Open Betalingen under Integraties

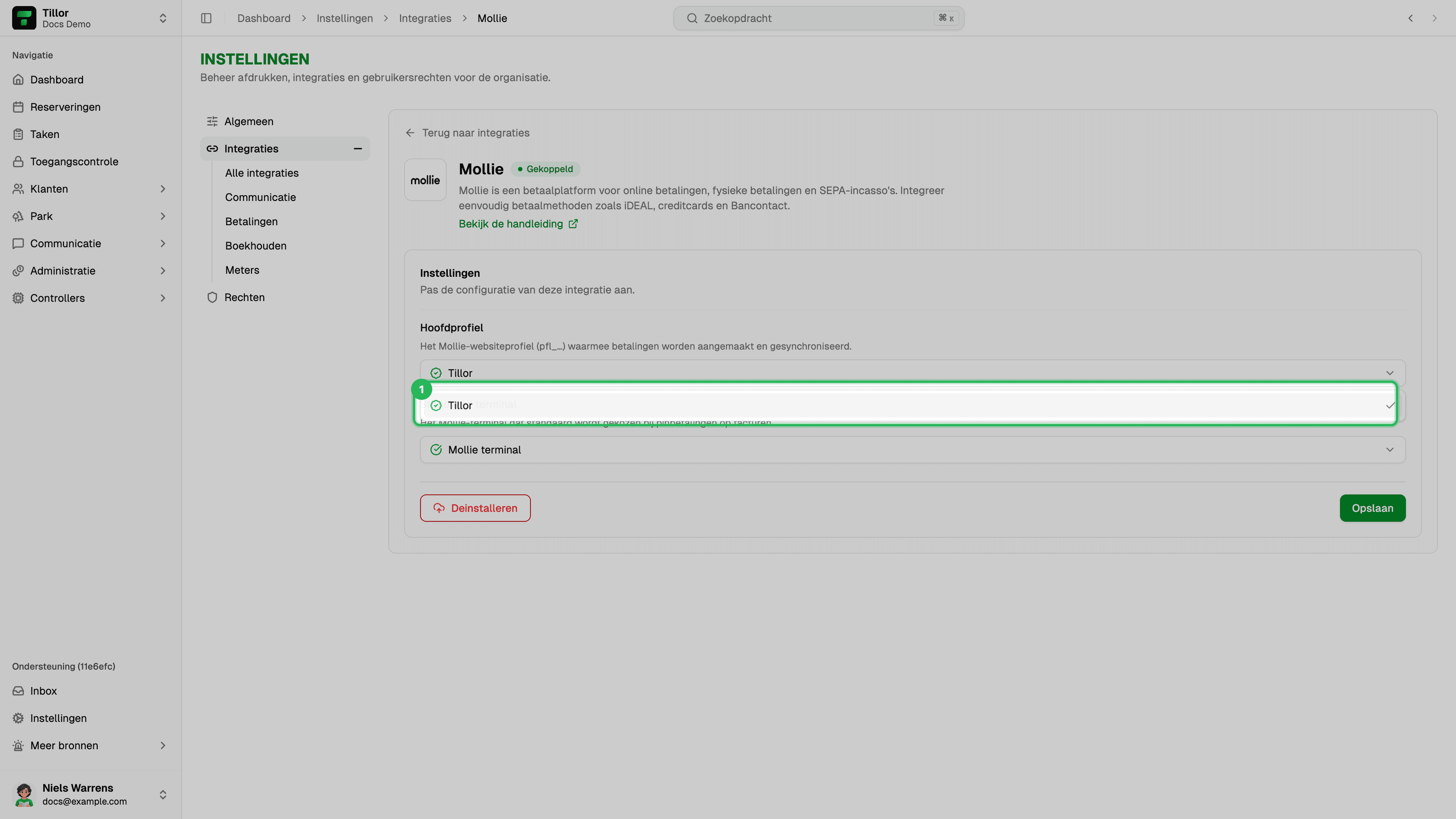pos(251,221)
